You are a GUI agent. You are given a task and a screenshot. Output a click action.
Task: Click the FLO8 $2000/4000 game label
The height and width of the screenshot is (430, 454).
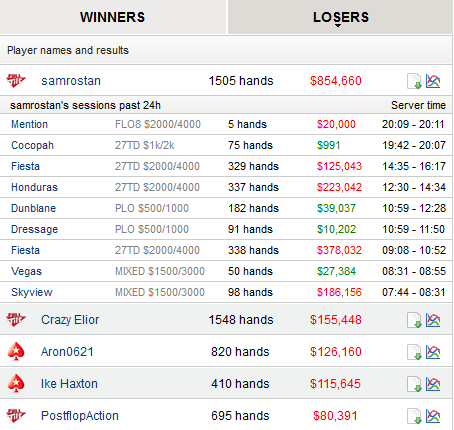point(158,124)
